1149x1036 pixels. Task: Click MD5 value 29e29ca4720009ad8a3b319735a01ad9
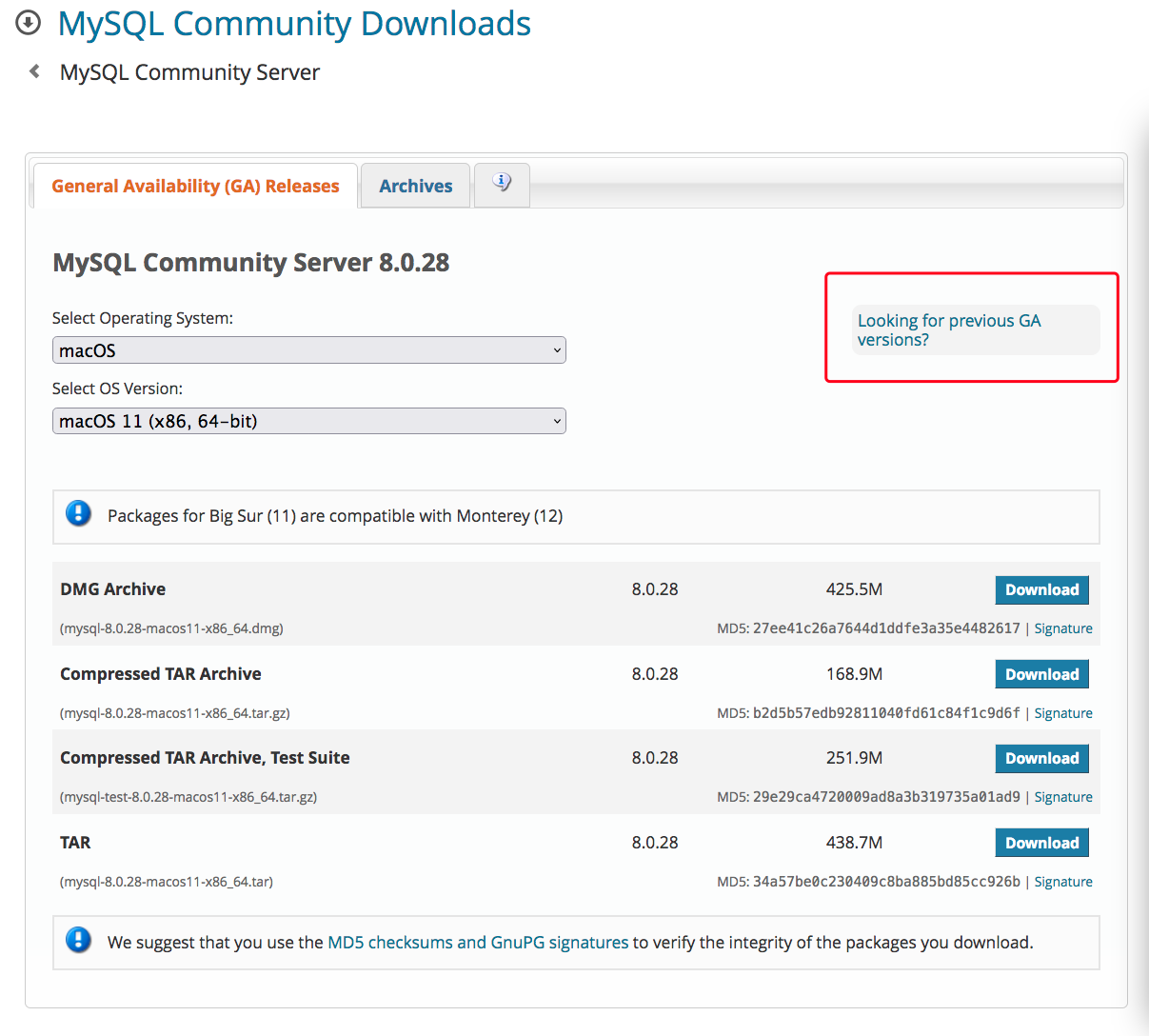(x=886, y=797)
